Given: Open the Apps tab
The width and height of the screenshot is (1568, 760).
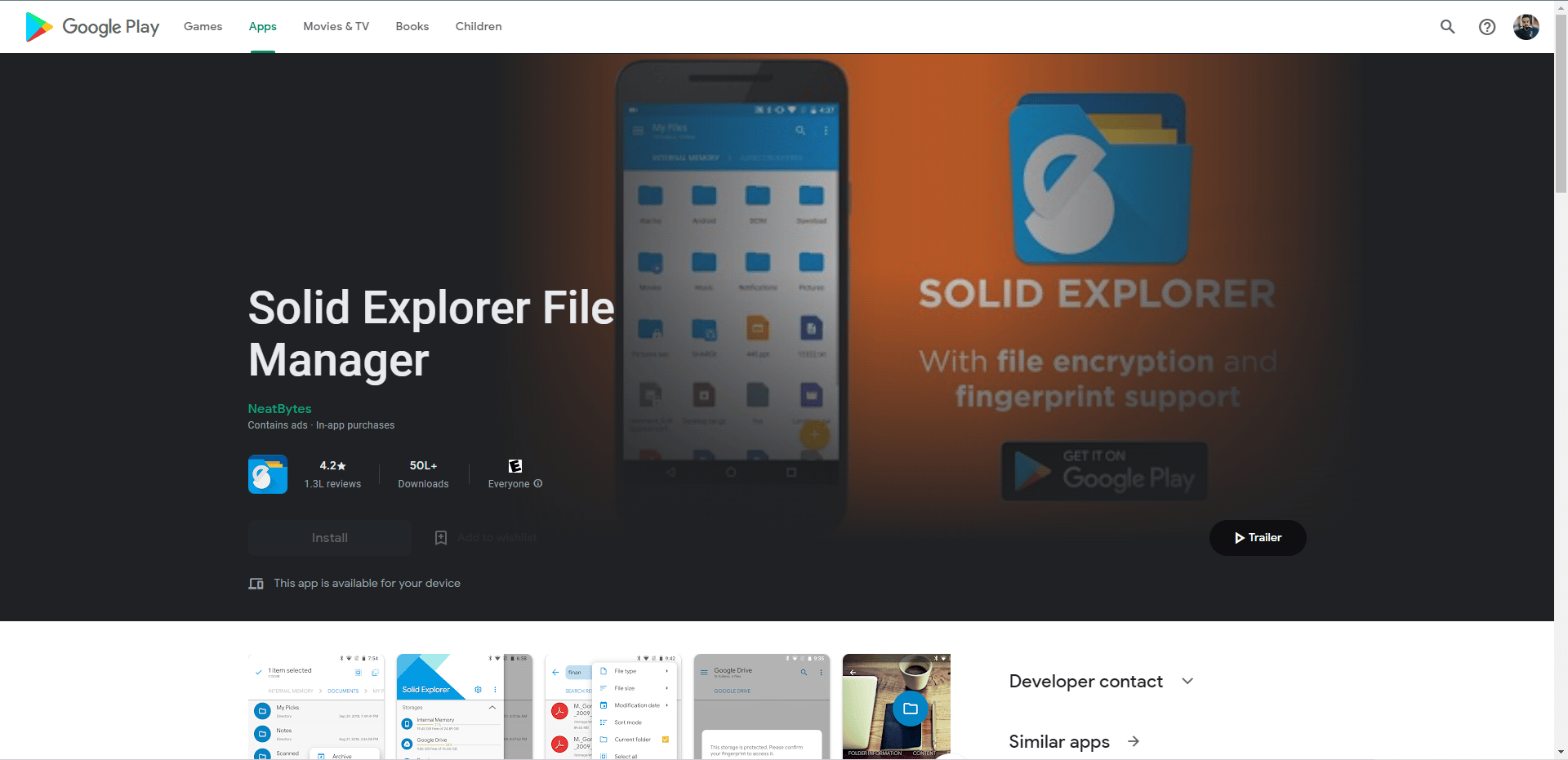Looking at the screenshot, I should click(x=262, y=27).
